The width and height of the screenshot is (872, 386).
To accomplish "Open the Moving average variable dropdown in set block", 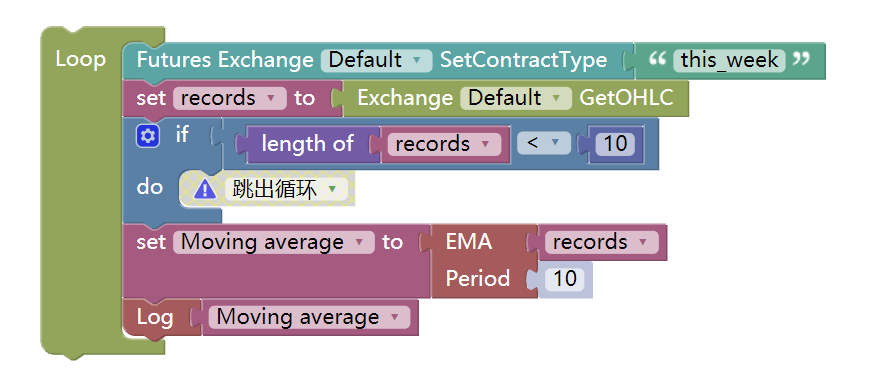I will pyautogui.click(x=274, y=242).
